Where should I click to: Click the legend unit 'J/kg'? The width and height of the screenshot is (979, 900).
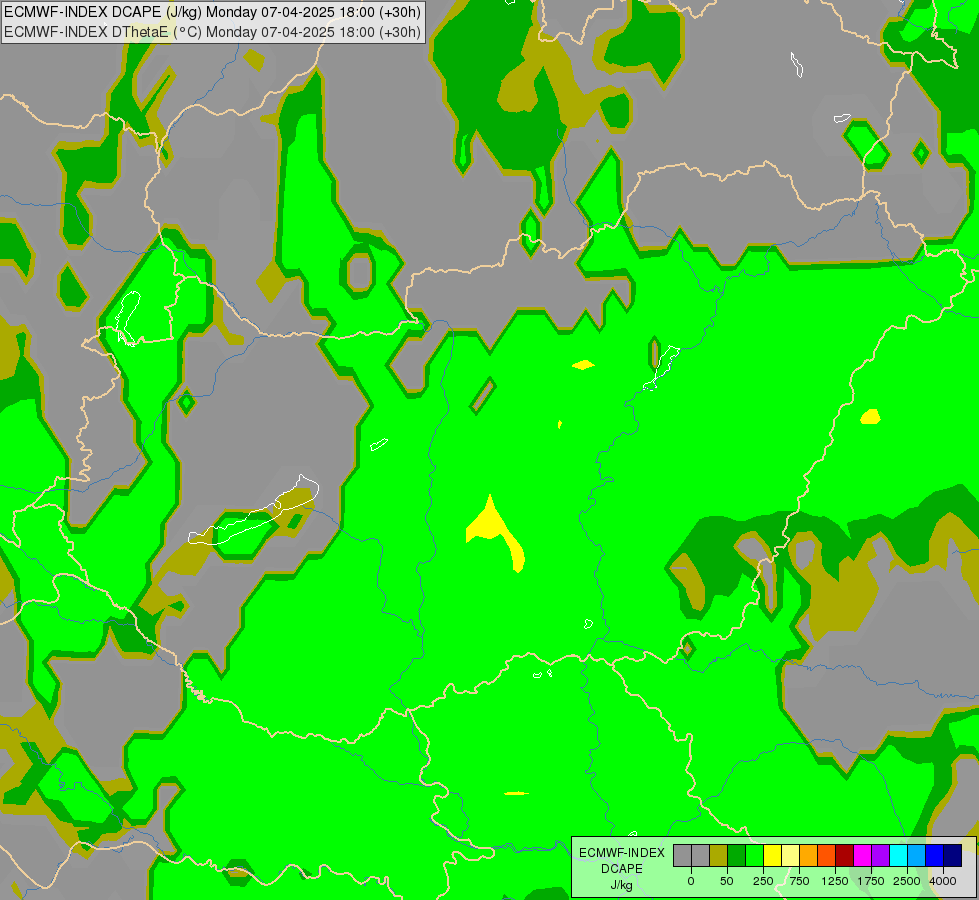point(622,885)
